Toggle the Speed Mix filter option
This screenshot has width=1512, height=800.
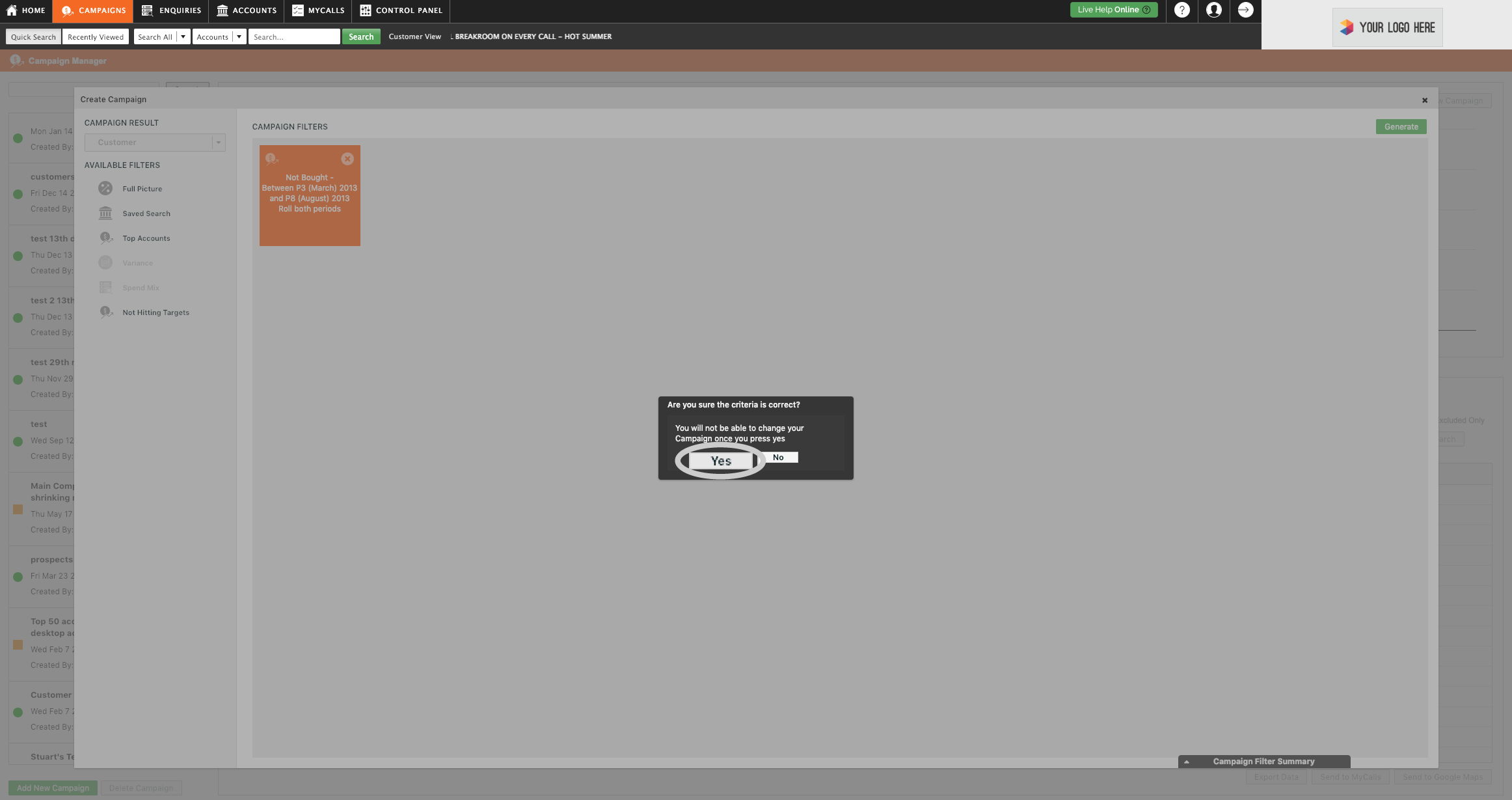pyautogui.click(x=140, y=288)
